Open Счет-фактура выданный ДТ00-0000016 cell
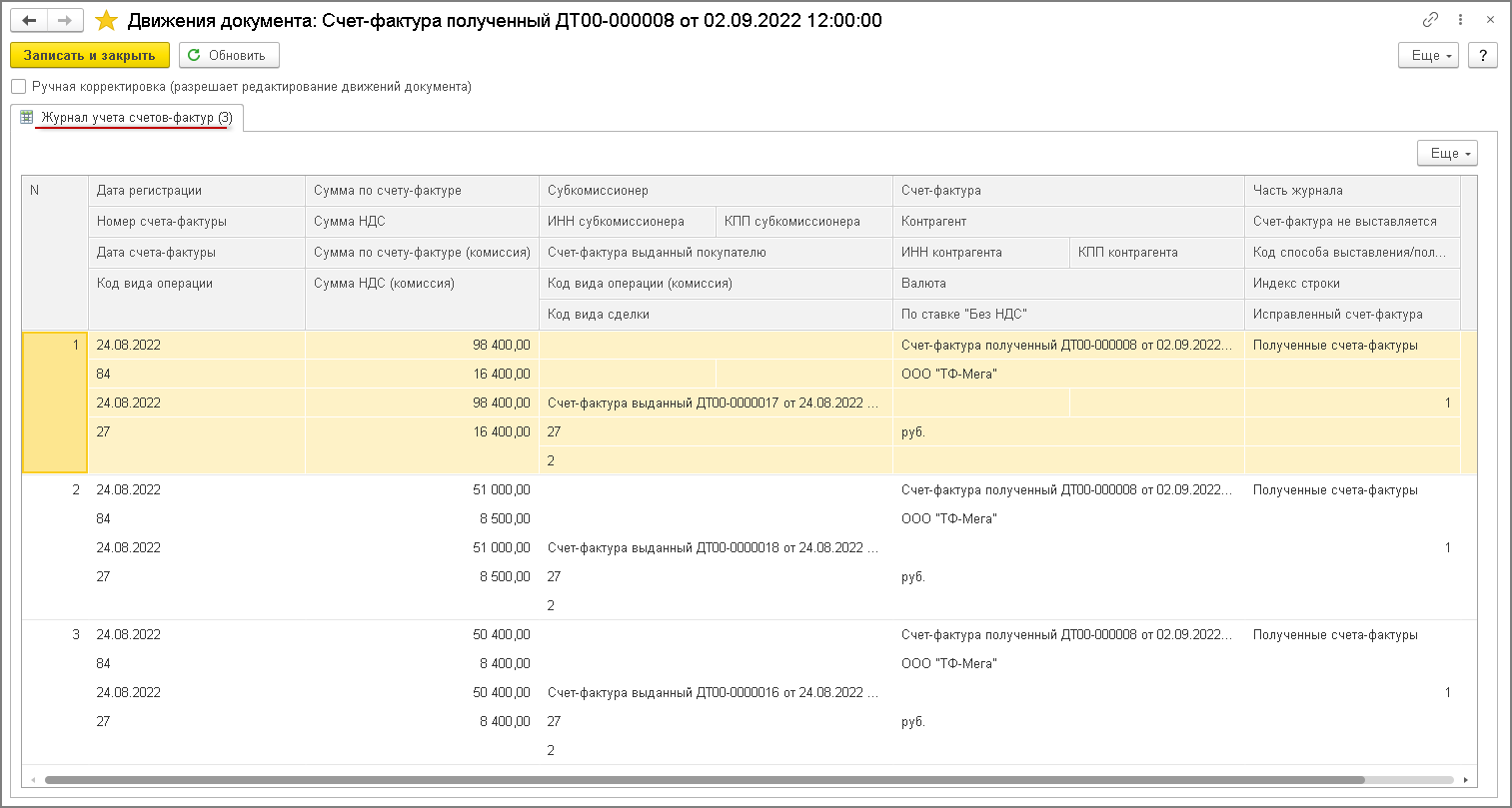This screenshot has height=808, width=1512. pyautogui.click(x=716, y=693)
